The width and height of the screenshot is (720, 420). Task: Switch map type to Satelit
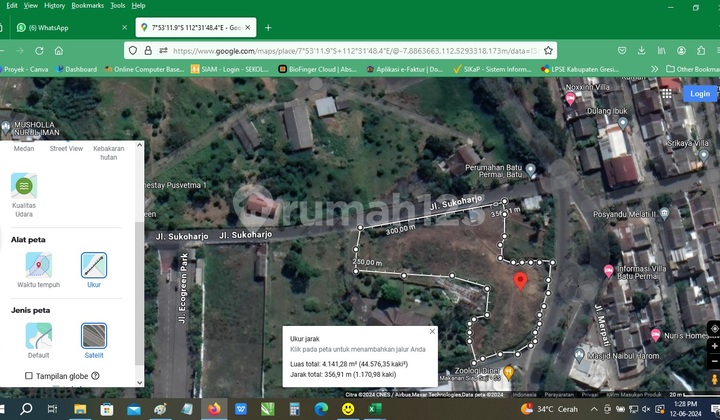[x=94, y=335]
